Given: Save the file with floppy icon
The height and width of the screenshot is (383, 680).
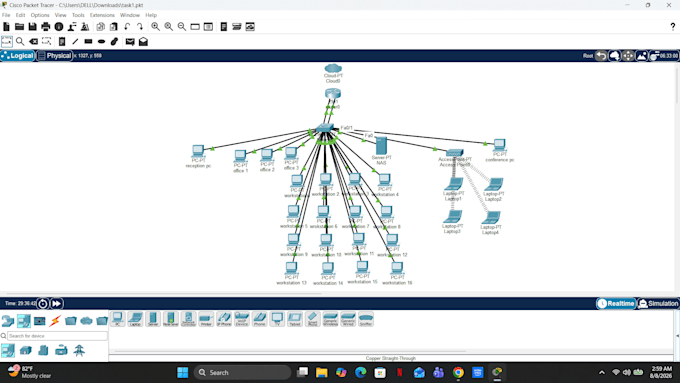Looking at the screenshot, I should coord(33,27).
